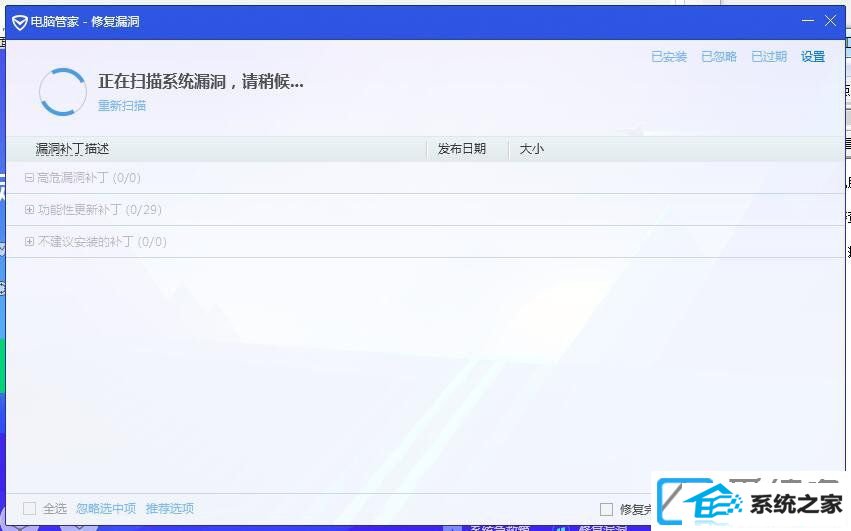Expand the 功能性更新补丁 (0/29) group
The height and width of the screenshot is (531, 851).
point(29,210)
